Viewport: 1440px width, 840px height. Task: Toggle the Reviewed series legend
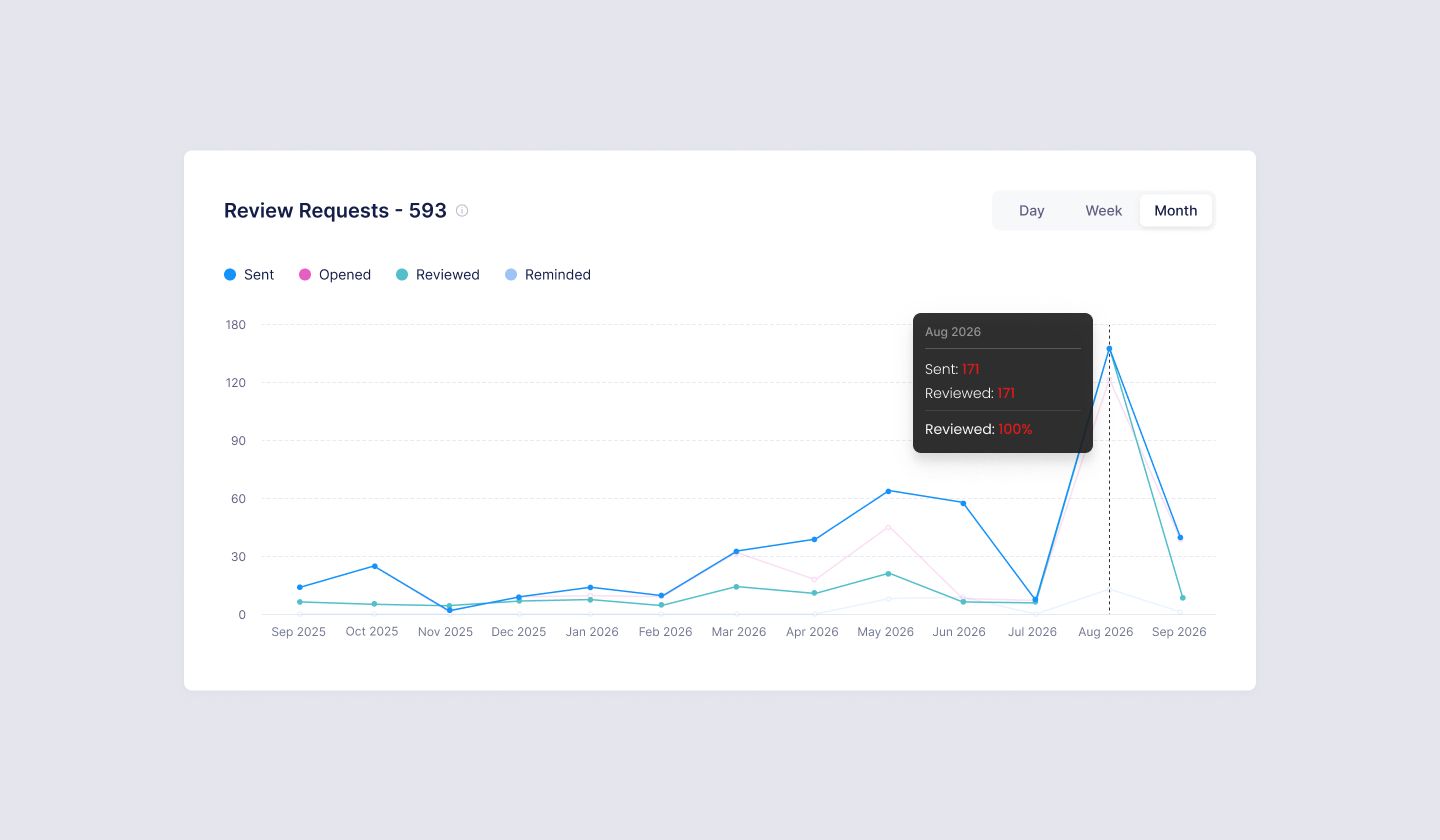point(438,275)
